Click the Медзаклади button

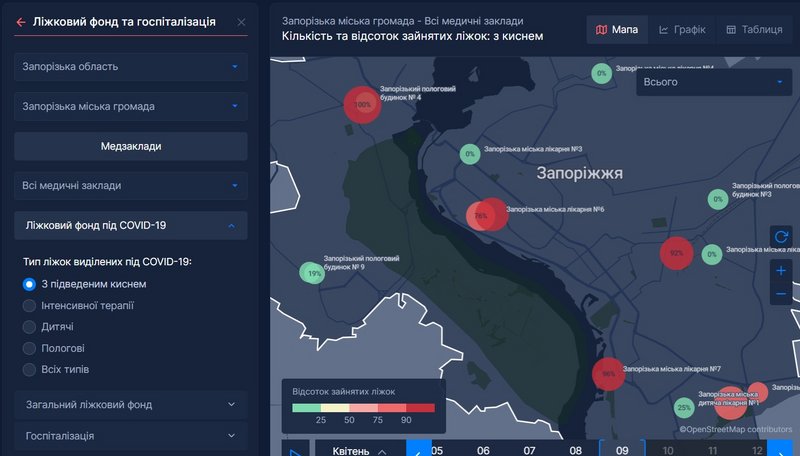click(x=130, y=146)
